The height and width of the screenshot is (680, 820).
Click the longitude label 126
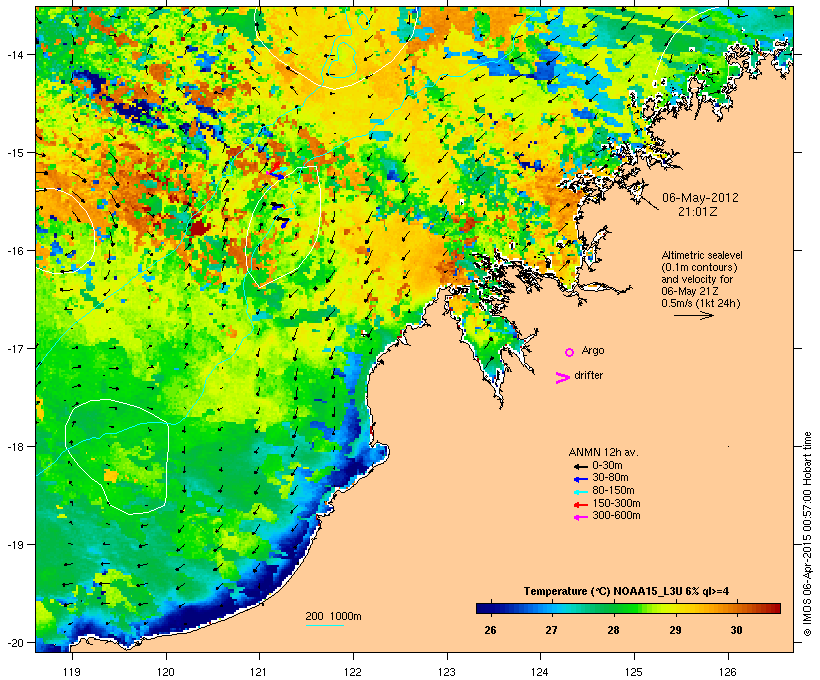click(x=728, y=672)
